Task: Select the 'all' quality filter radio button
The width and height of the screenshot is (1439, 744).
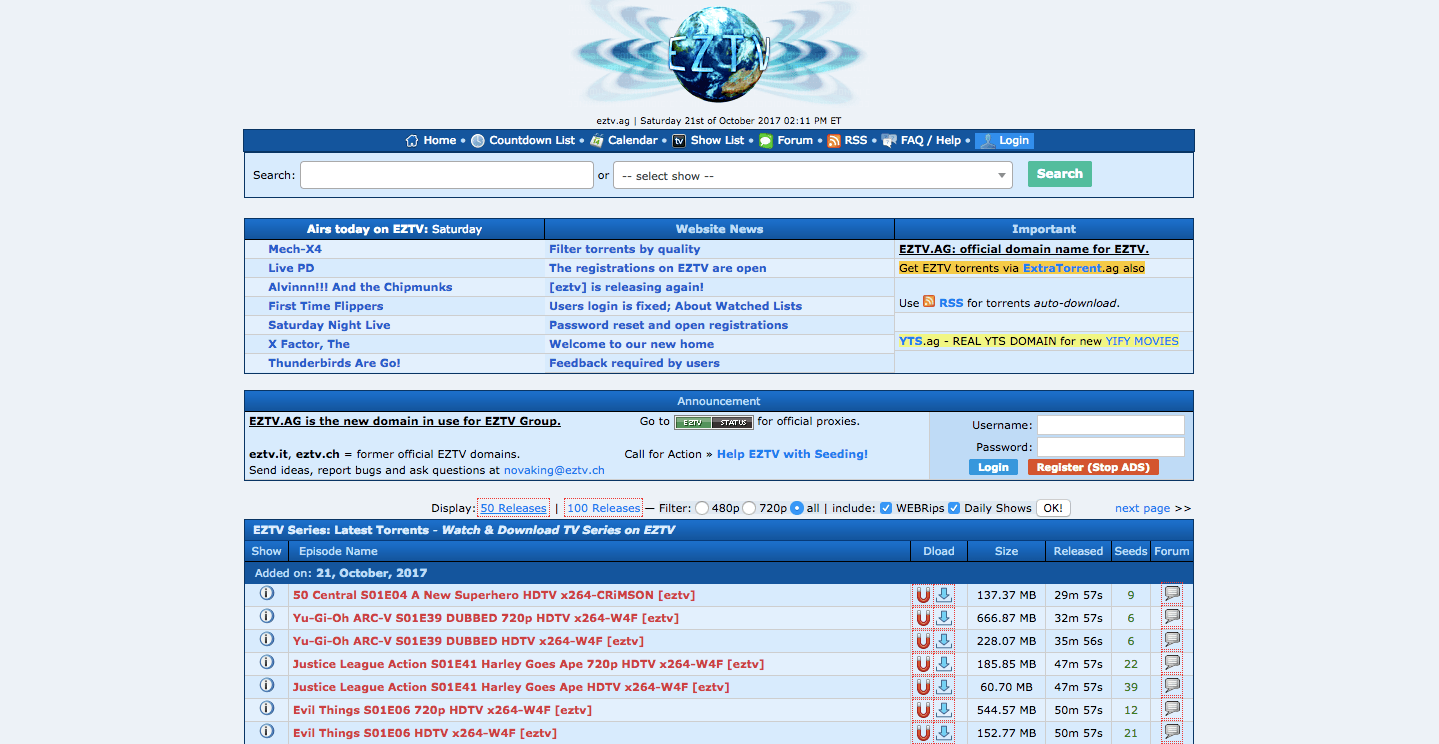Action: pos(797,508)
